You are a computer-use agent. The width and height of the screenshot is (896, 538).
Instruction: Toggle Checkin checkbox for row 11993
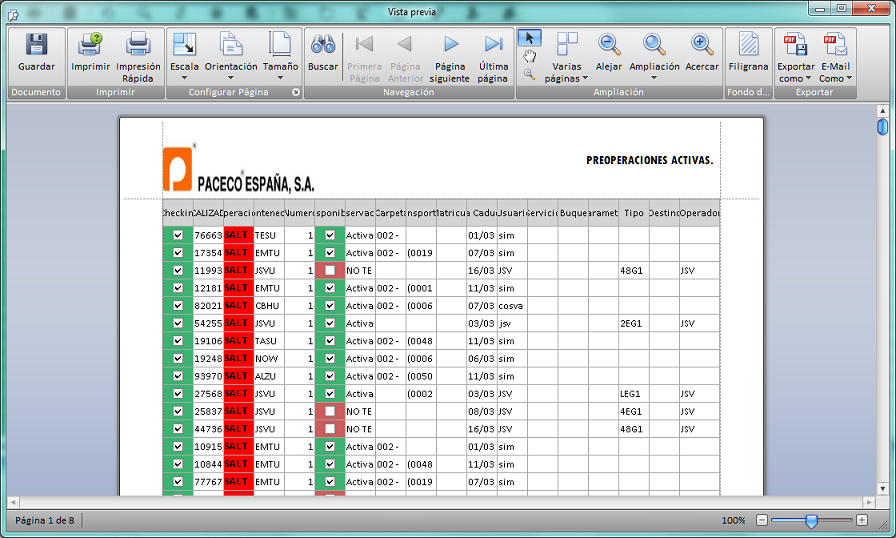(178, 270)
